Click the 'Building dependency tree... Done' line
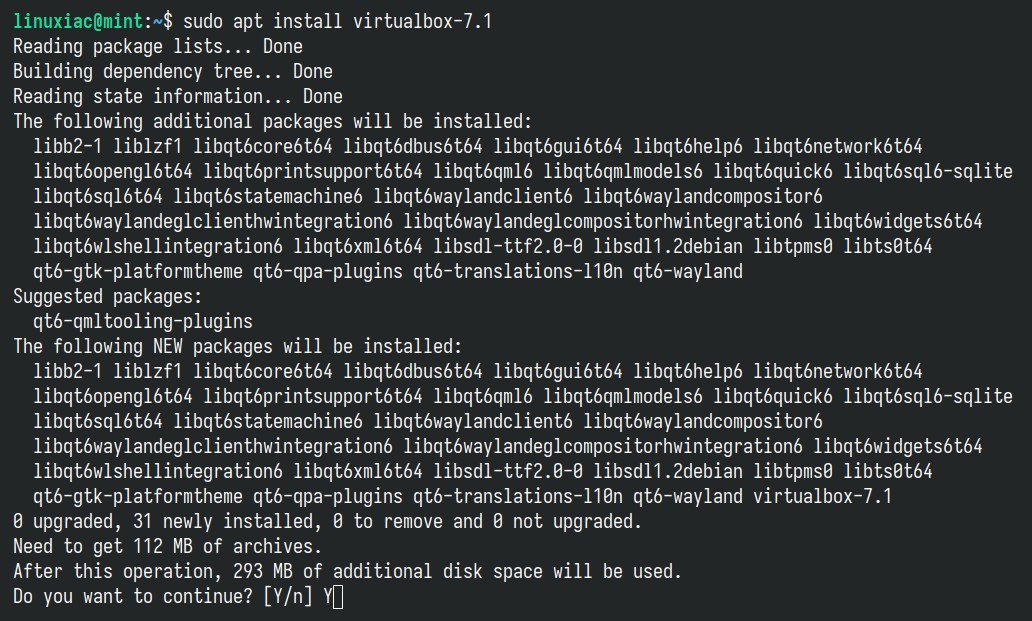This screenshot has height=621, width=1032. (173, 72)
